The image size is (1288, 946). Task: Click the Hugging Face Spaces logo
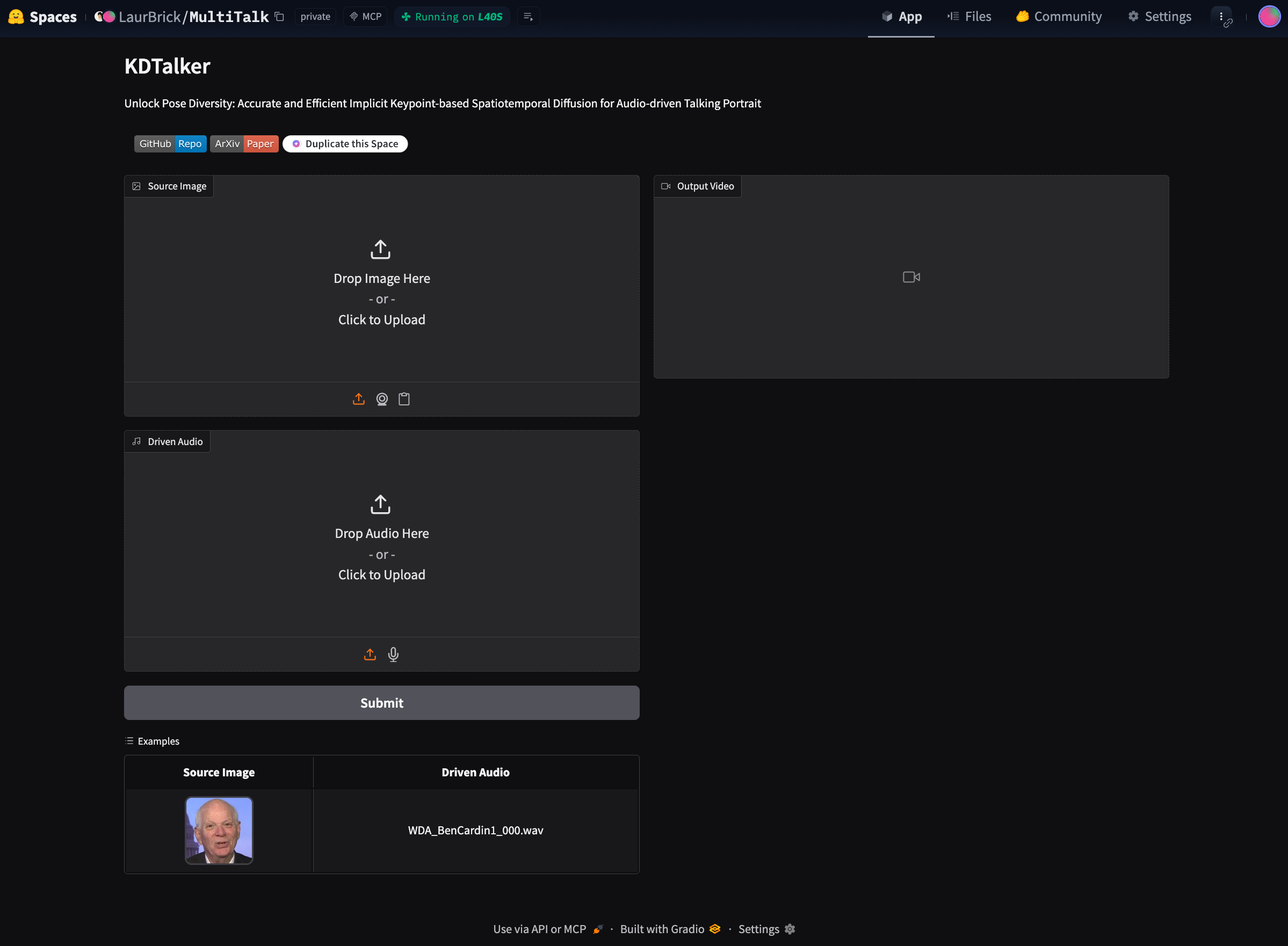42,17
